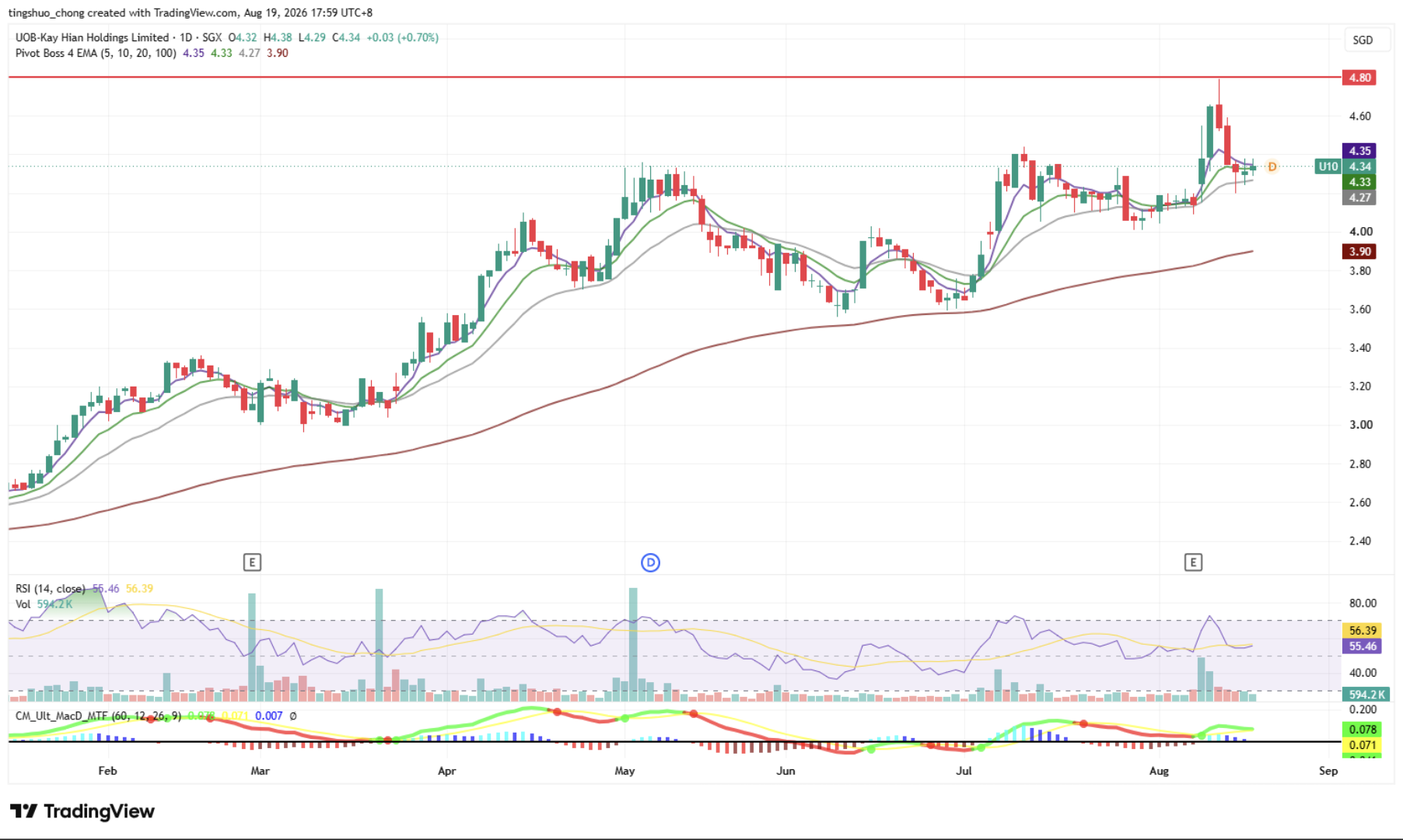1403x840 pixels.
Task: Click the L4.29 low value in the legend
Action: [312, 37]
